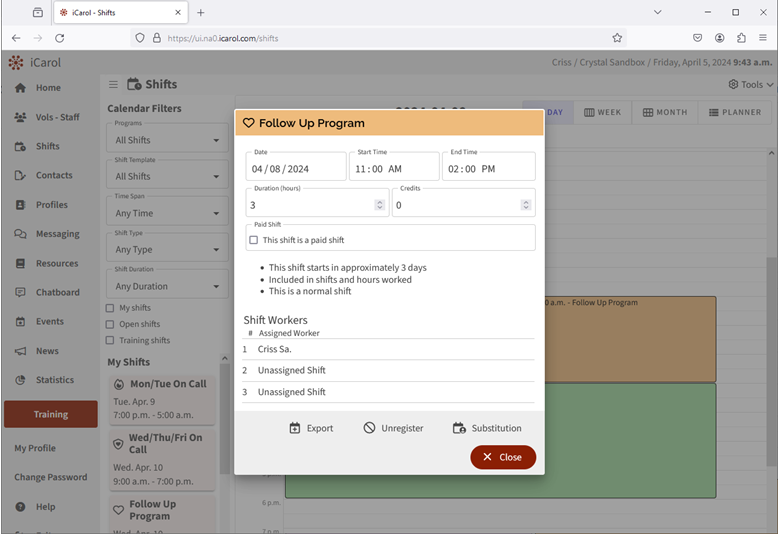Switch to the Week view tab
The width and height of the screenshot is (781, 537).
pyautogui.click(x=602, y=112)
